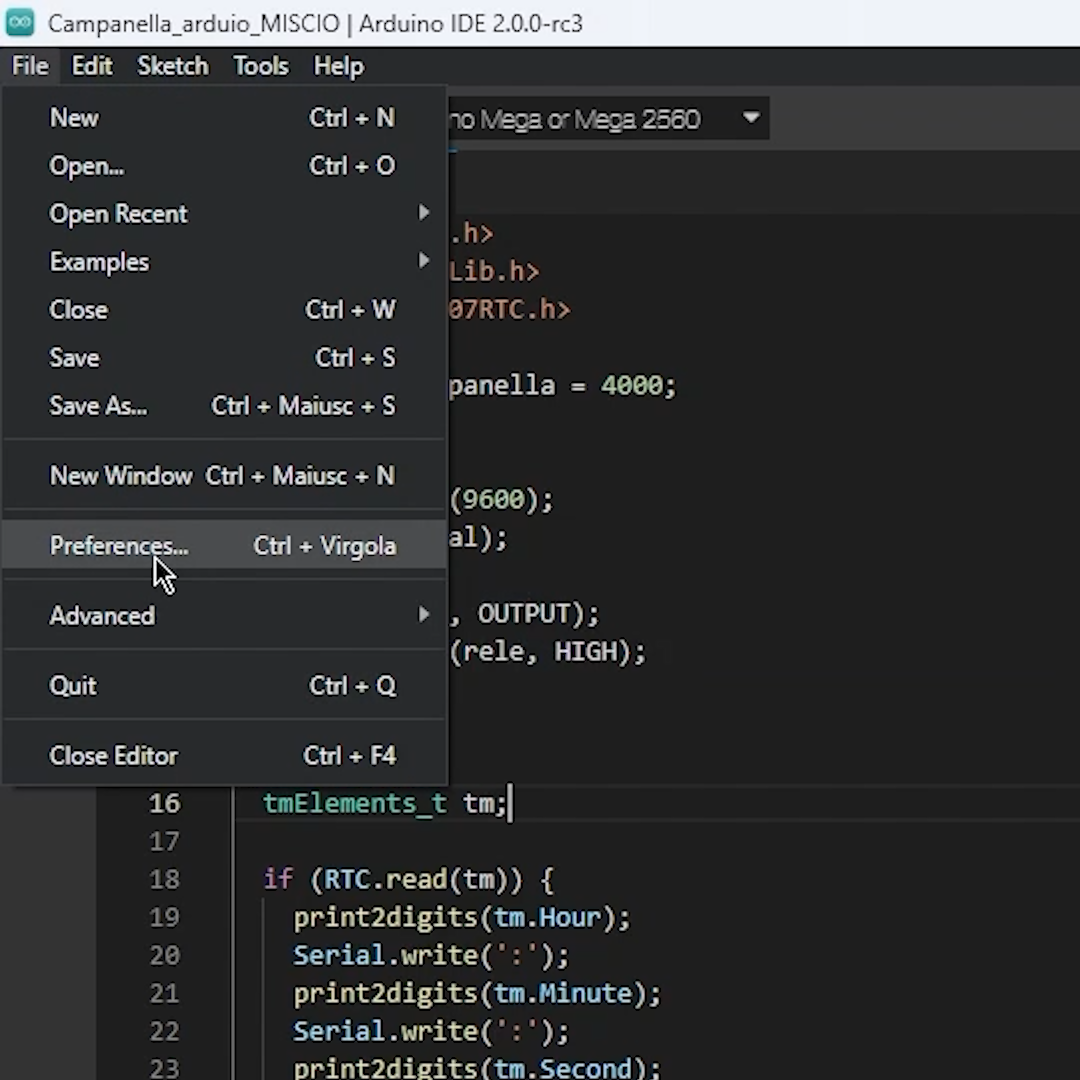1080x1080 pixels.
Task: Click line number 16 in the gutter
Action: click(165, 803)
